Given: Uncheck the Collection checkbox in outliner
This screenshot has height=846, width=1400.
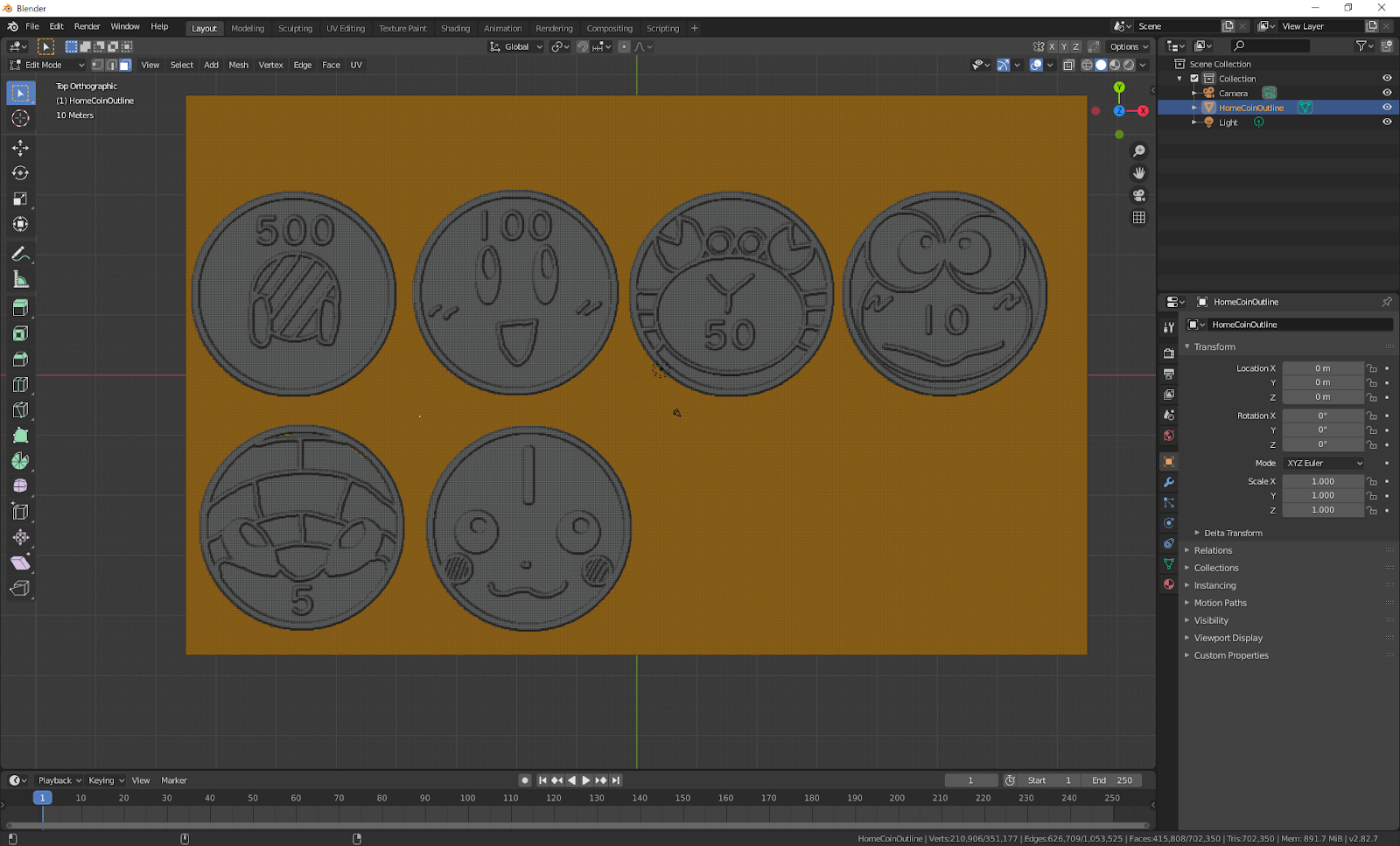Looking at the screenshot, I should click(1194, 79).
